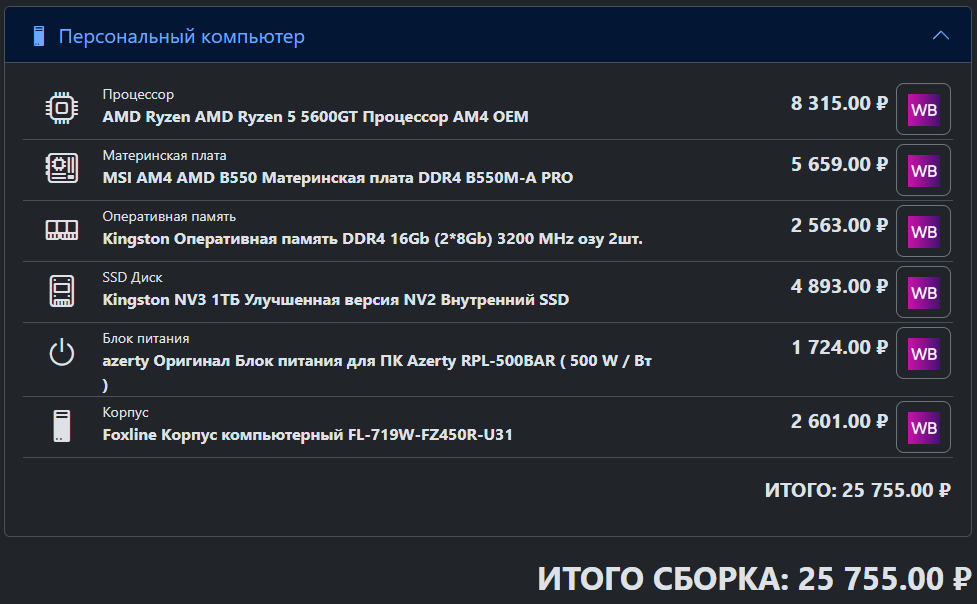Screen dimensions: 977x604
Task: Click the power supply icon
Action: (62, 352)
